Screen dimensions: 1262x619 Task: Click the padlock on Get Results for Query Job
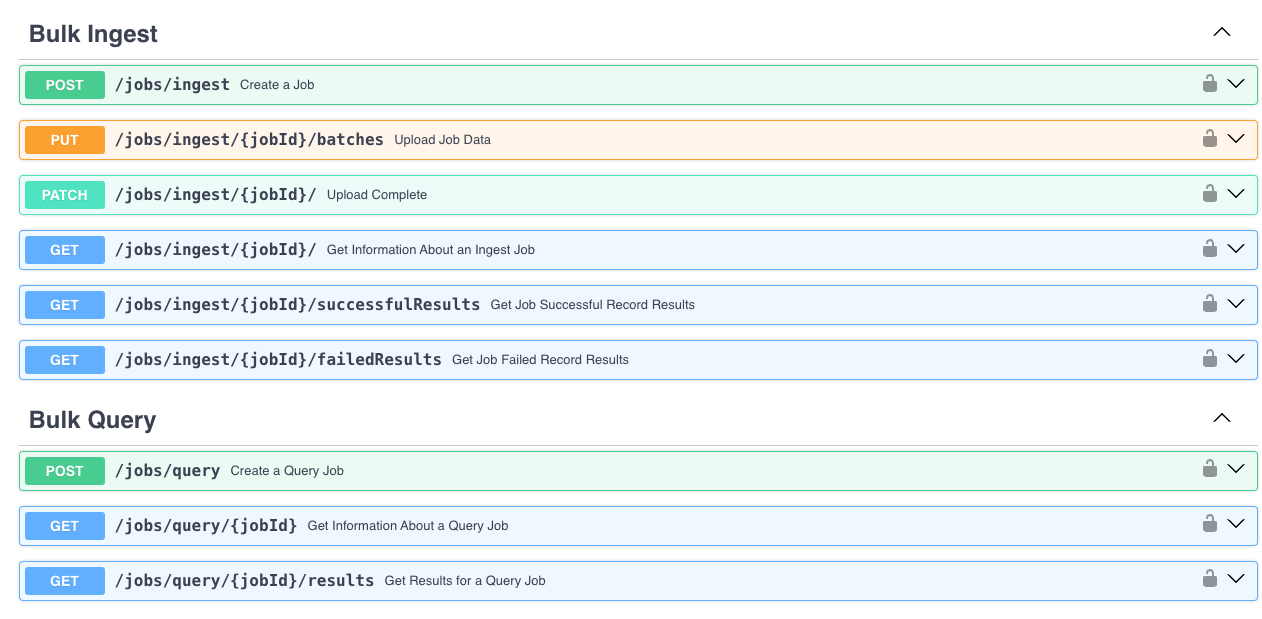(x=1210, y=580)
